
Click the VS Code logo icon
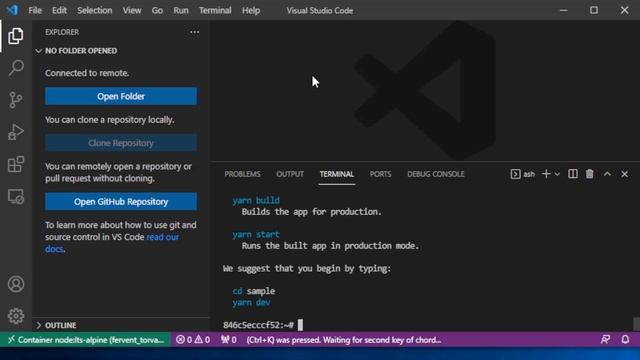(12, 10)
